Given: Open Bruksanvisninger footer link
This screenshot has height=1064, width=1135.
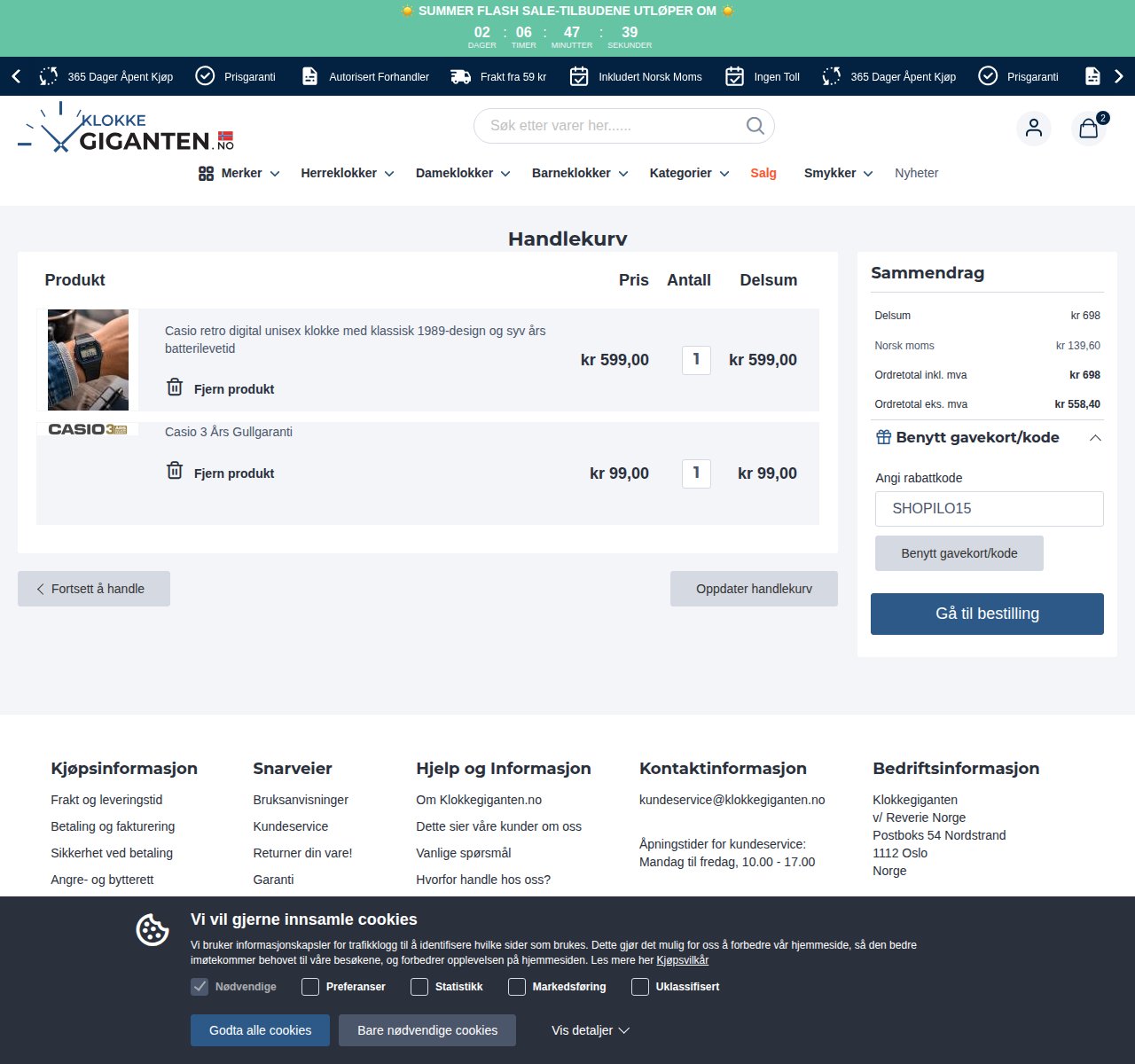Looking at the screenshot, I should [301, 800].
